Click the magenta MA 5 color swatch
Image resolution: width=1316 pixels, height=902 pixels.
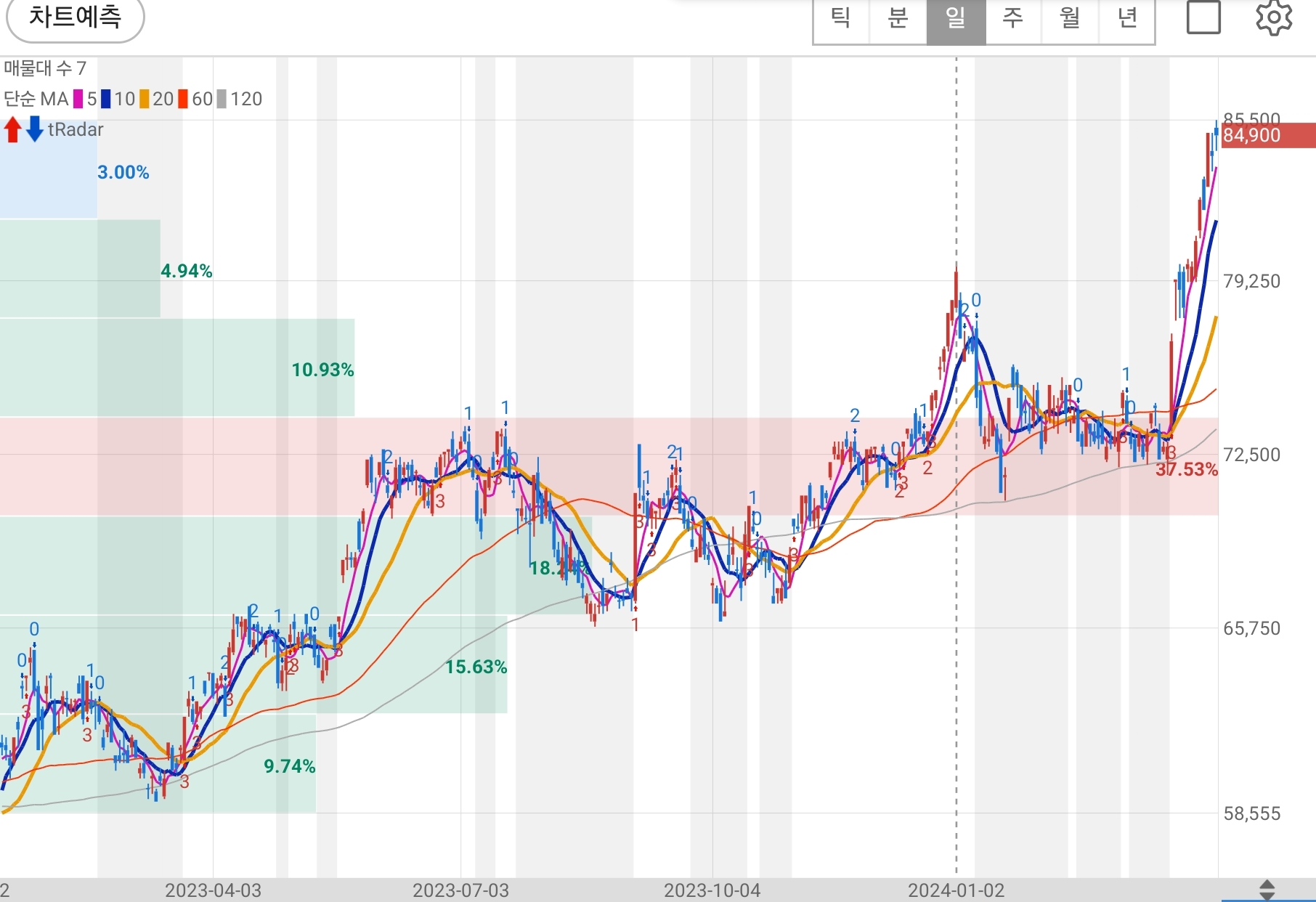(x=78, y=99)
